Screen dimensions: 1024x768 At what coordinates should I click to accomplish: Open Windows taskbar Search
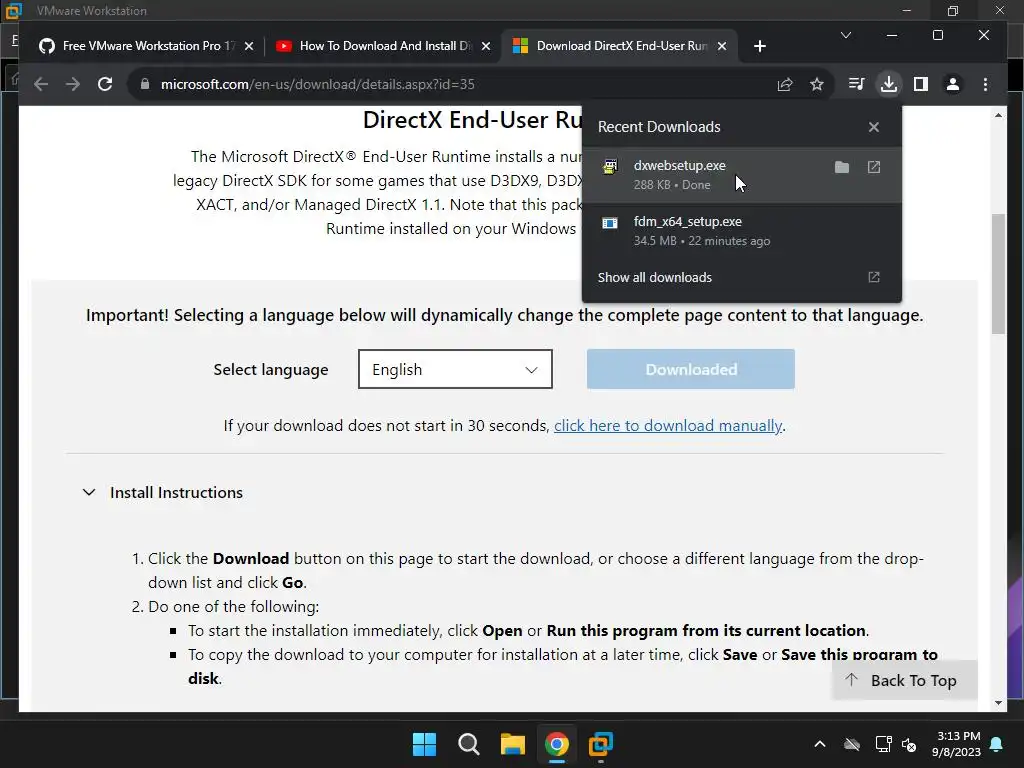pyautogui.click(x=468, y=744)
